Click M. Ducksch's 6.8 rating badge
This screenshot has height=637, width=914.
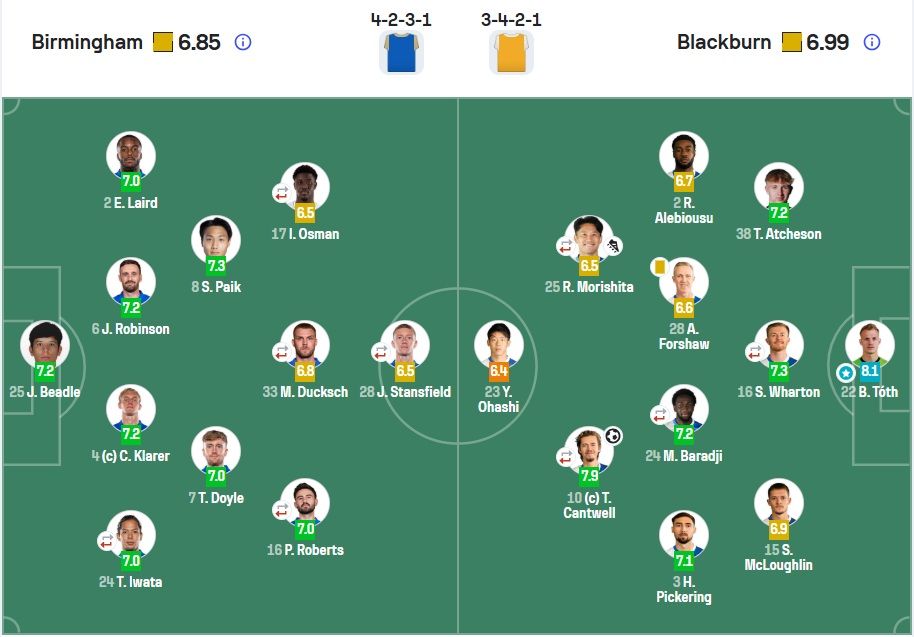click(x=305, y=371)
